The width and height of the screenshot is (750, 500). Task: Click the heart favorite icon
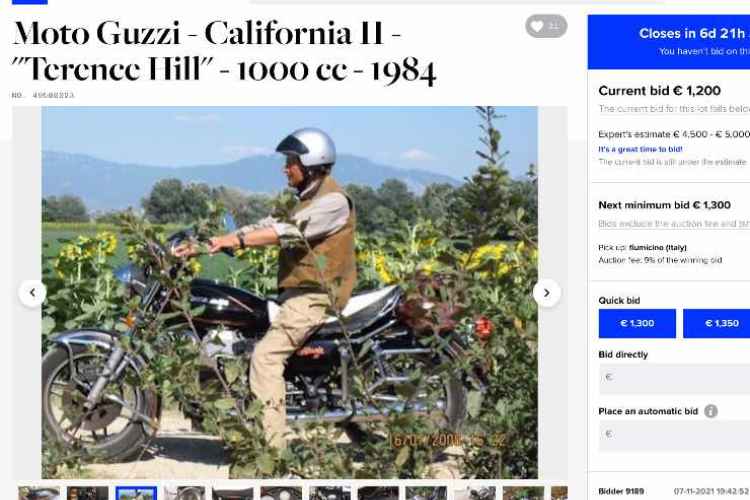point(546,26)
